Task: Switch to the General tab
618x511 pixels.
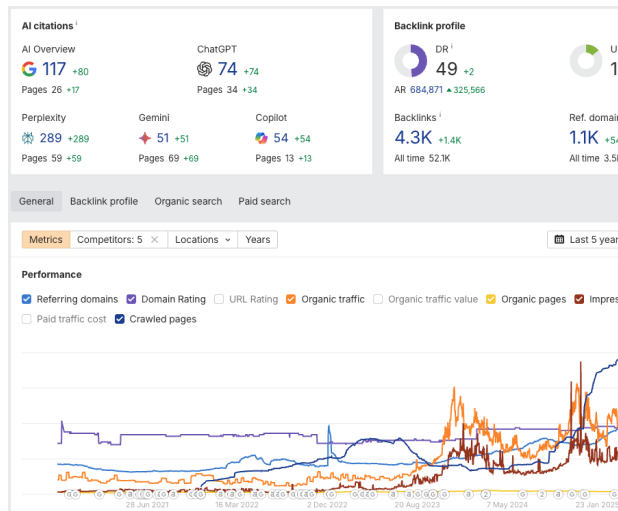Action: (36, 201)
